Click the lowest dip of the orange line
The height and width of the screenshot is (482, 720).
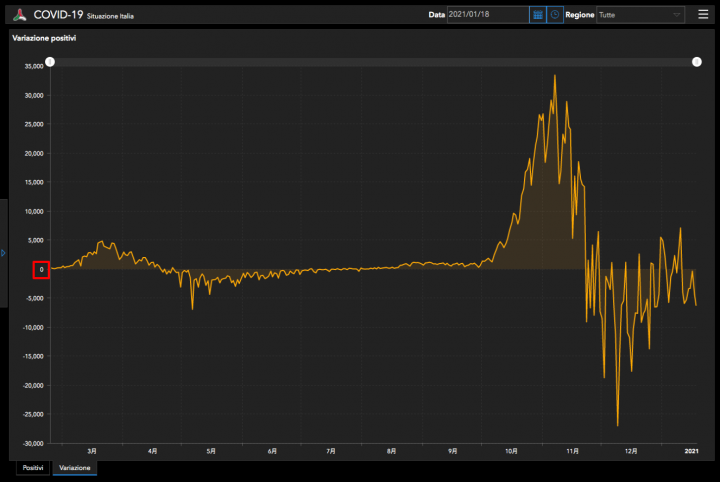618,425
